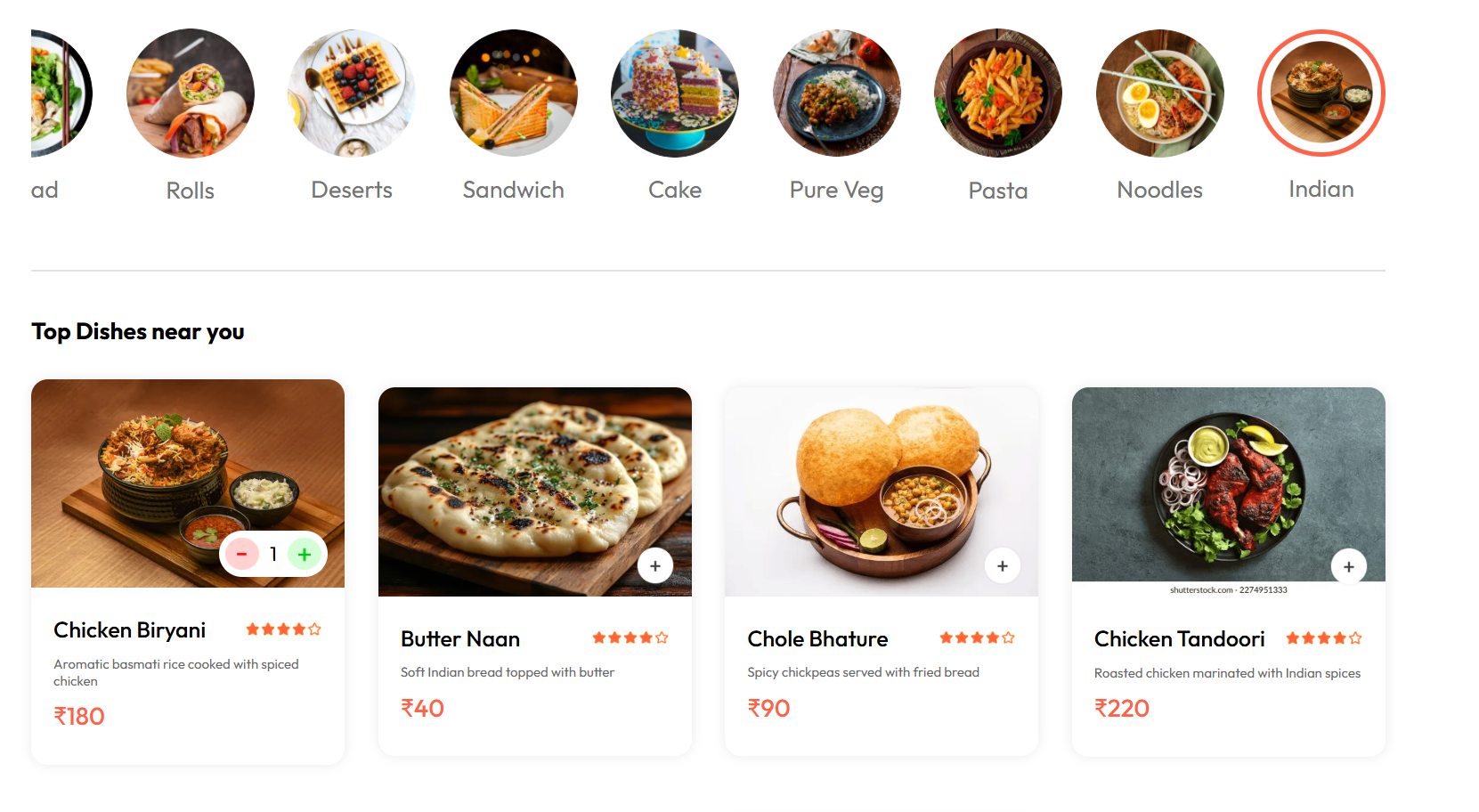Click the Chicken Tandoori dish title
This screenshot has height=812, width=1479.
pyautogui.click(x=1179, y=639)
